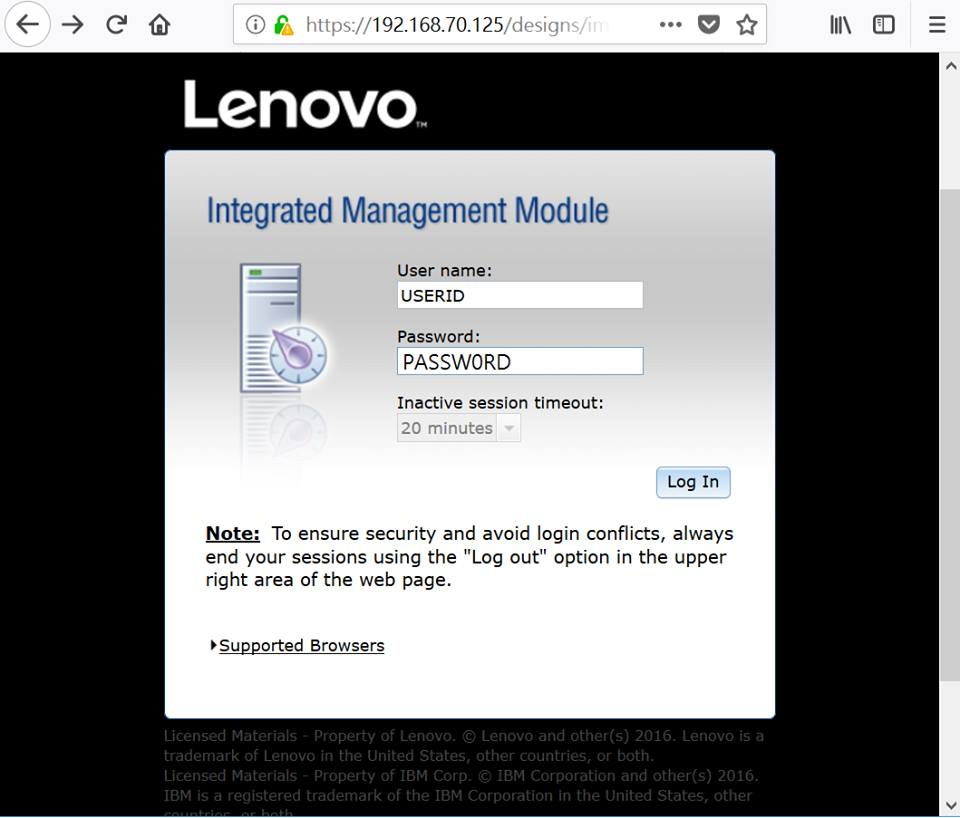The width and height of the screenshot is (960, 818).
Task: Open the Inactive session timeout dropdown
Action: pyautogui.click(x=459, y=428)
